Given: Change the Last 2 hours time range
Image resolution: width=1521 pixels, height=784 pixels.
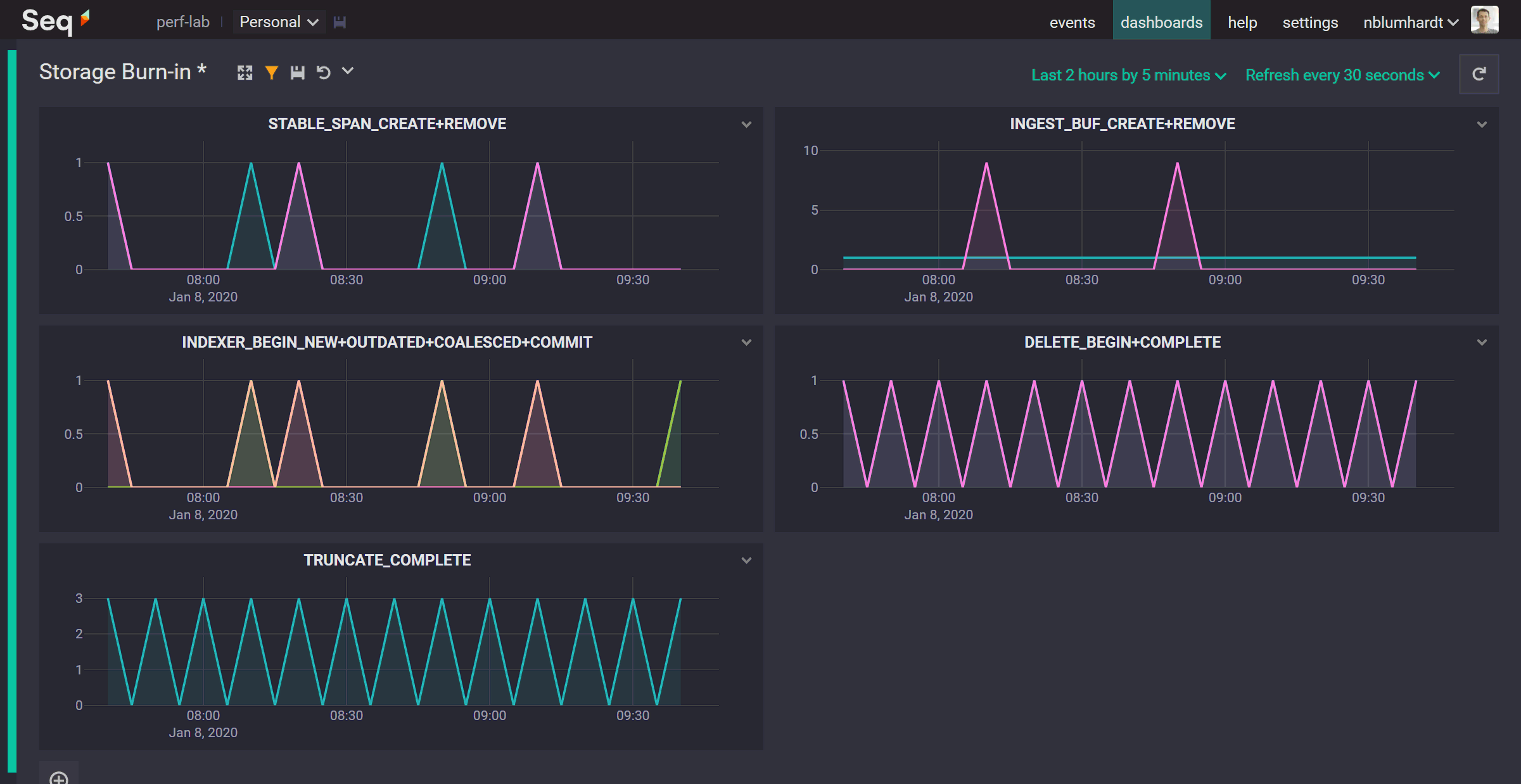Looking at the screenshot, I should click(x=1129, y=75).
